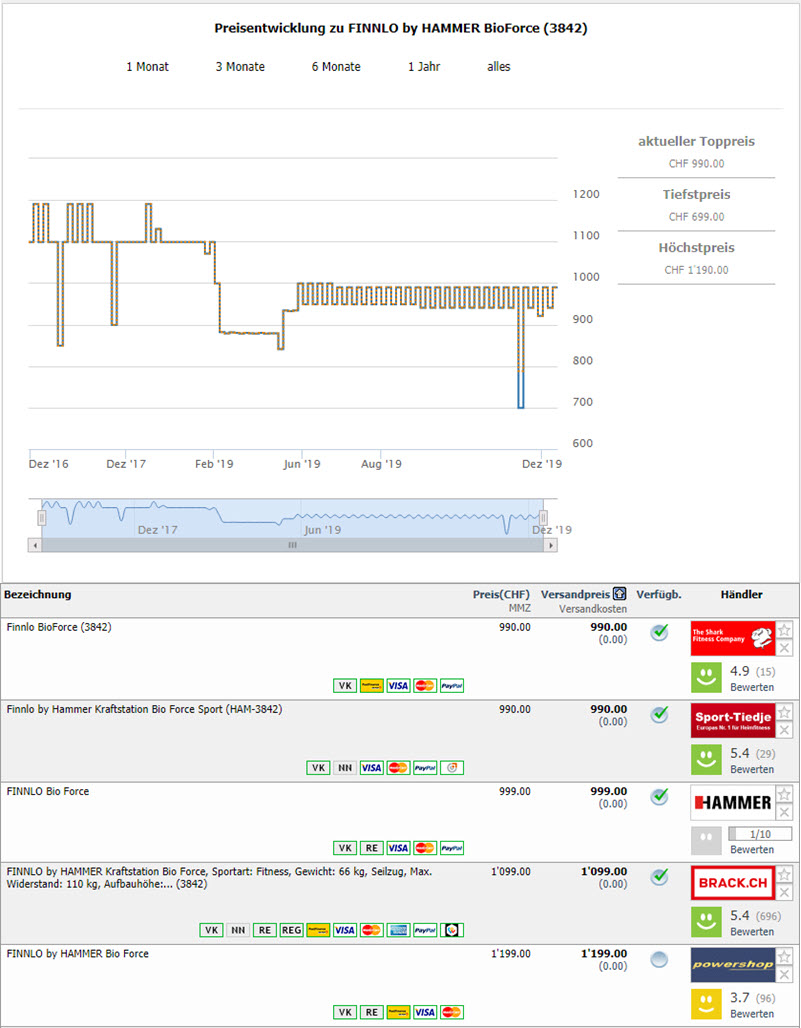Favorite The Shark Fitness Company with star
Viewport: 801px width, 1028px height.
(785, 630)
